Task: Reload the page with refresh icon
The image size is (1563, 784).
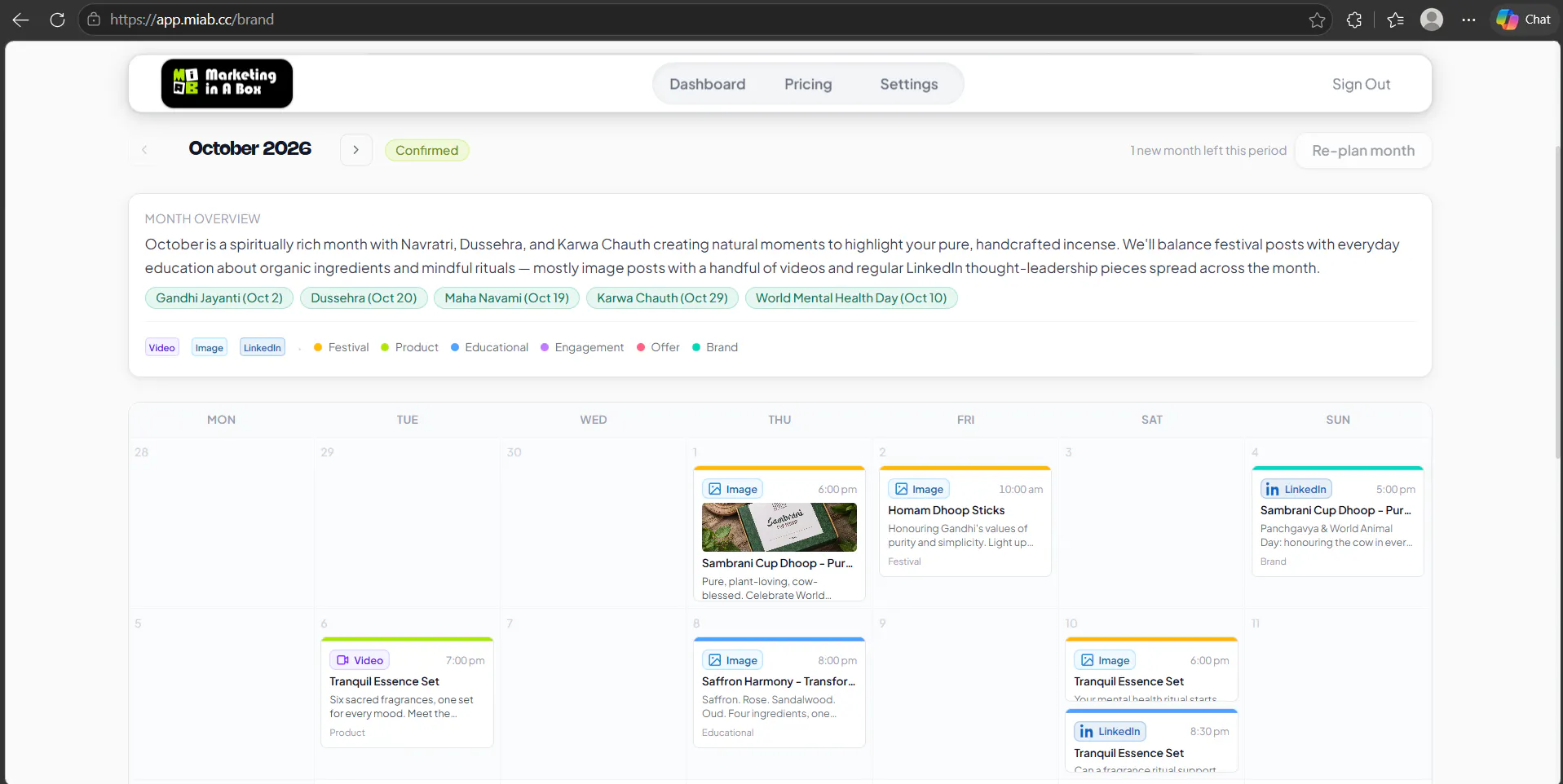Action: [x=57, y=20]
